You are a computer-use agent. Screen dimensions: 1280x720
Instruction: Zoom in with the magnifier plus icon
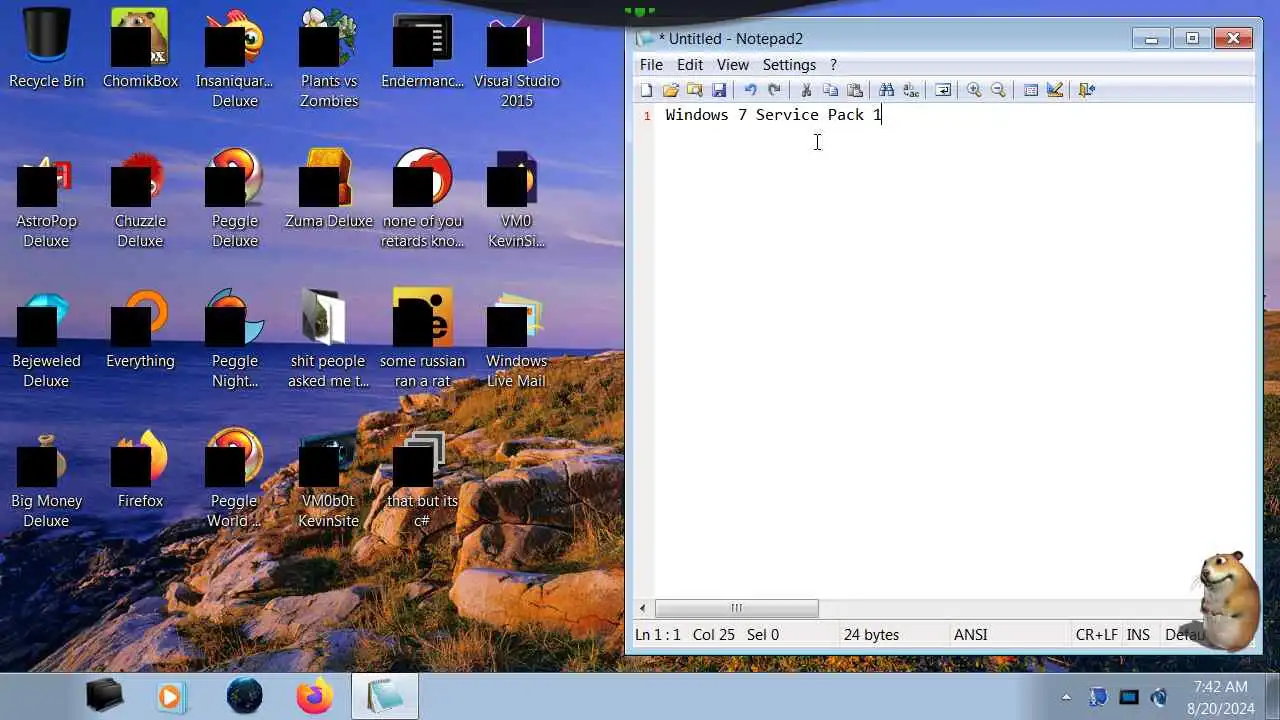click(974, 90)
